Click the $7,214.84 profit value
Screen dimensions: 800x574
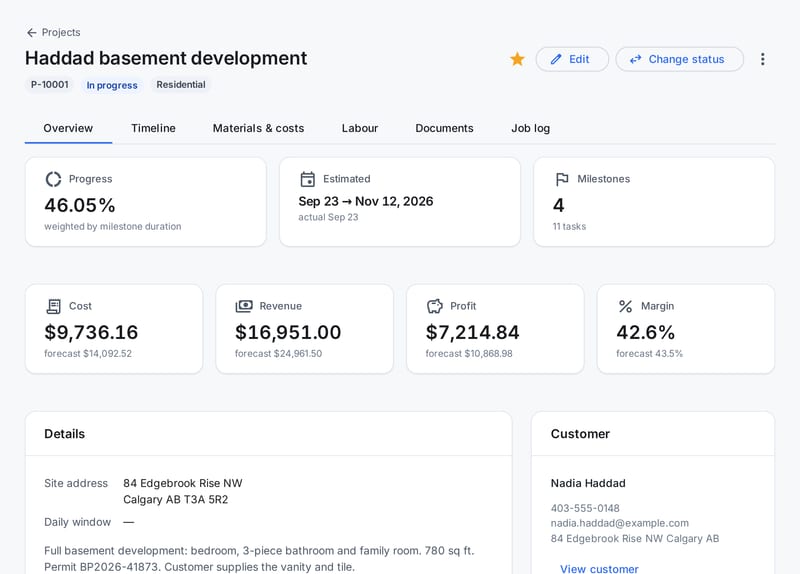472,332
